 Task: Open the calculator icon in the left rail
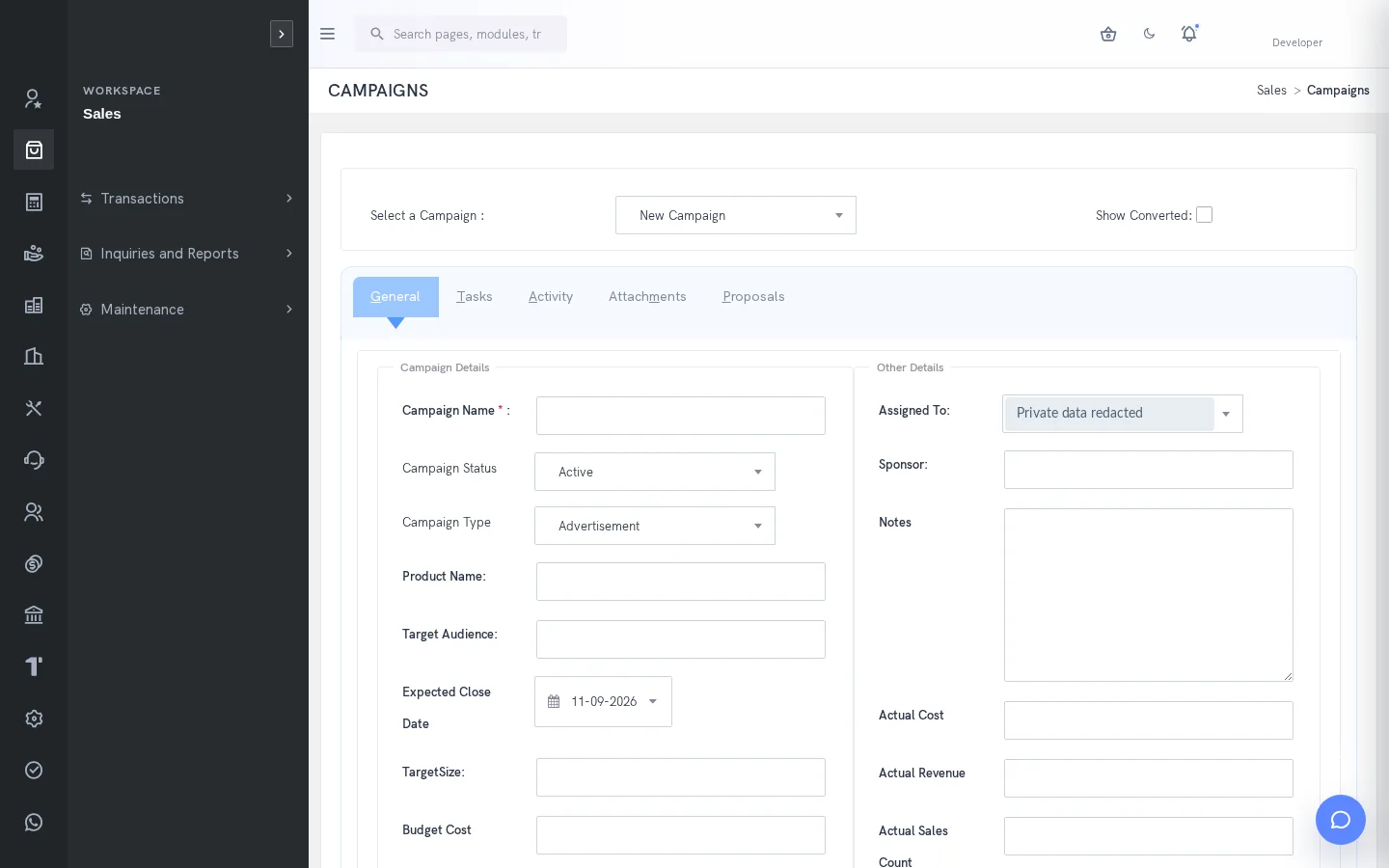pos(34,202)
